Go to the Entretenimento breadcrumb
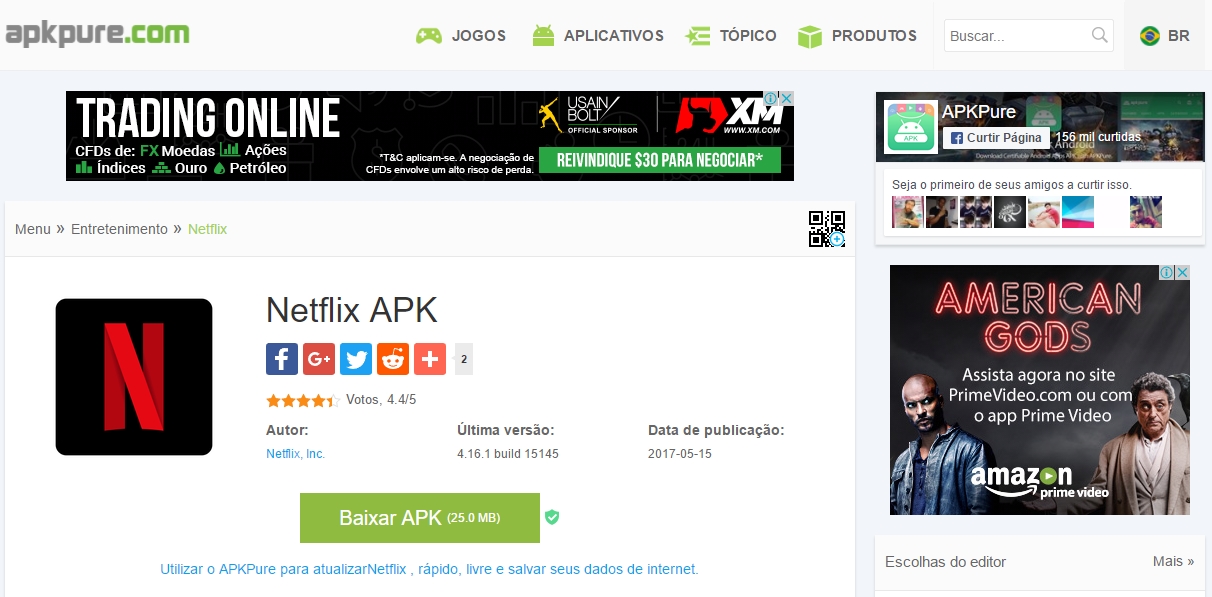 tap(119, 229)
